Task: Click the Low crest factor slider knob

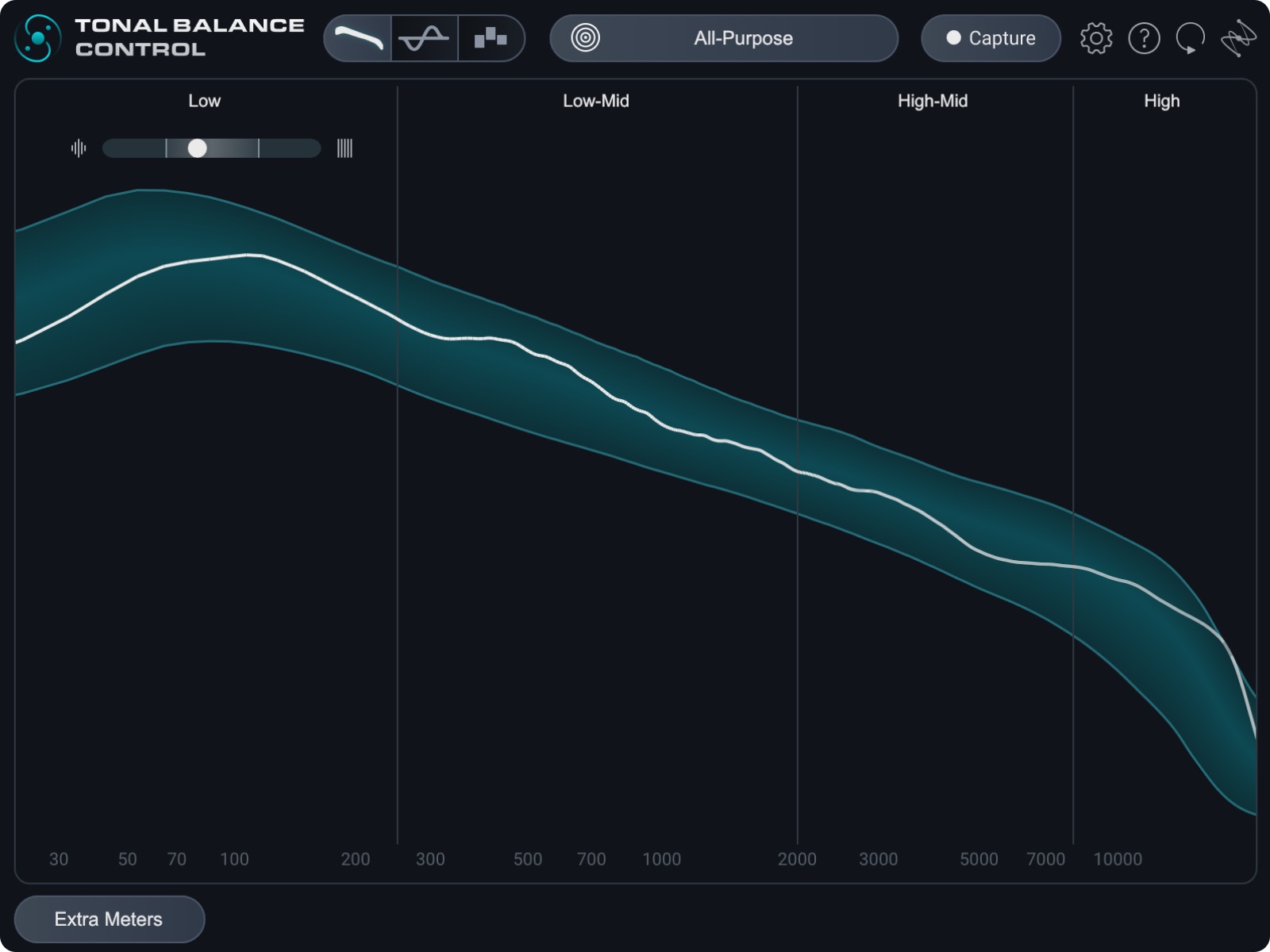Action: click(198, 148)
